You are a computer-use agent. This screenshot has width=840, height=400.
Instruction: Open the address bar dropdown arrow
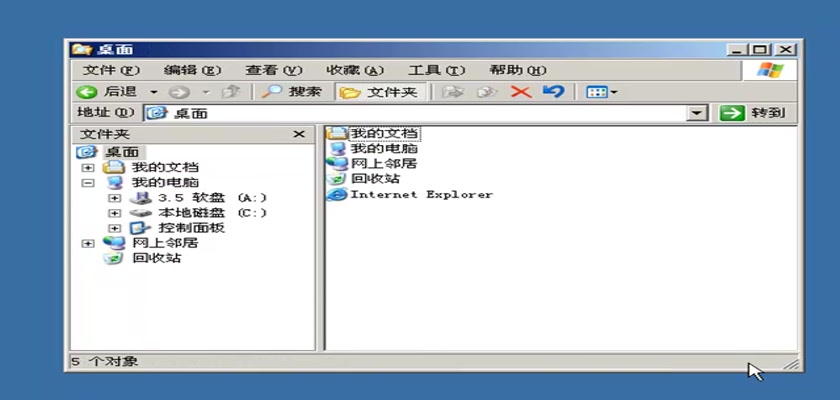696,113
